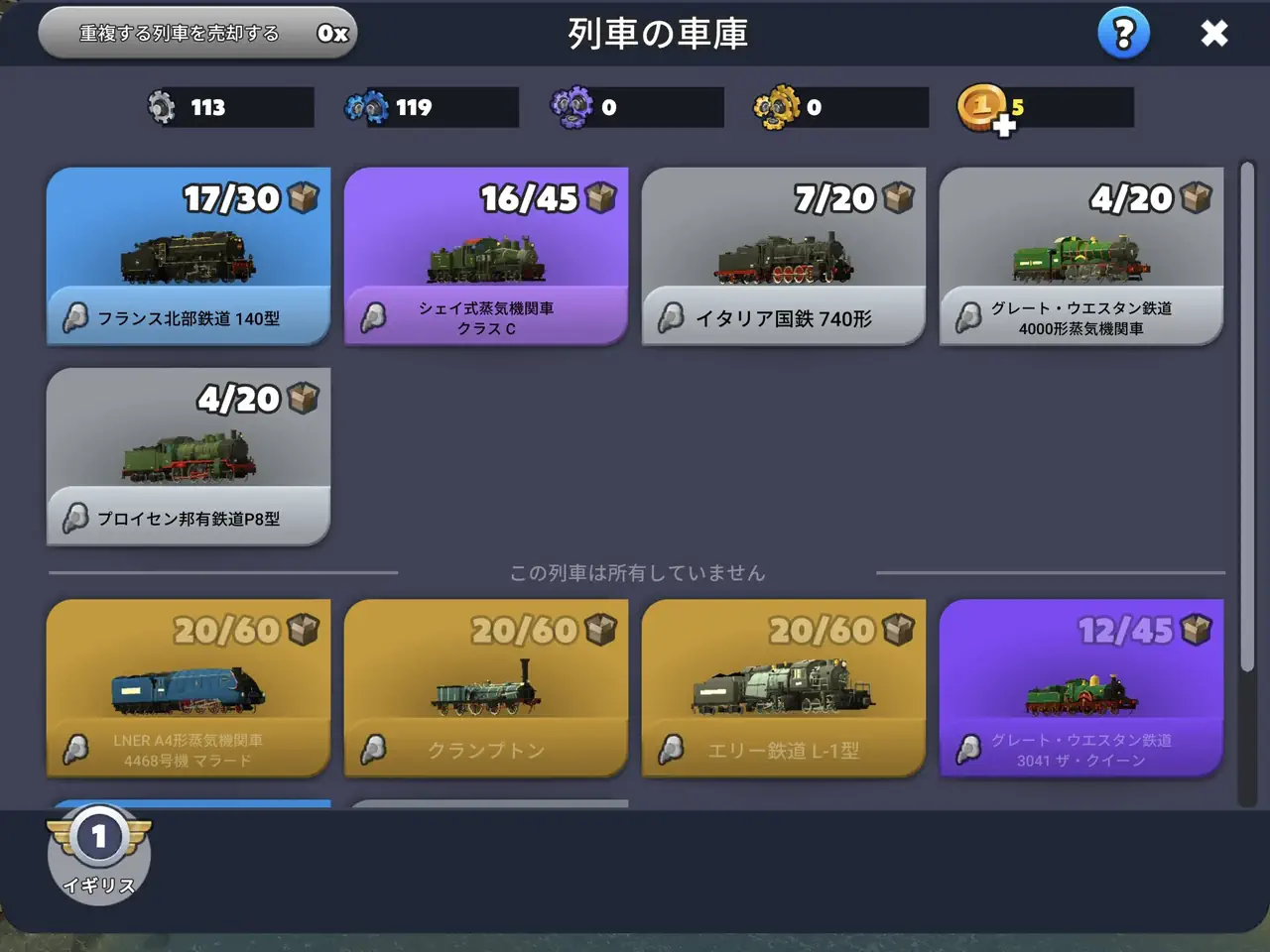Open the blue question mark help button
1270x952 pixels.
pyautogui.click(x=1123, y=34)
